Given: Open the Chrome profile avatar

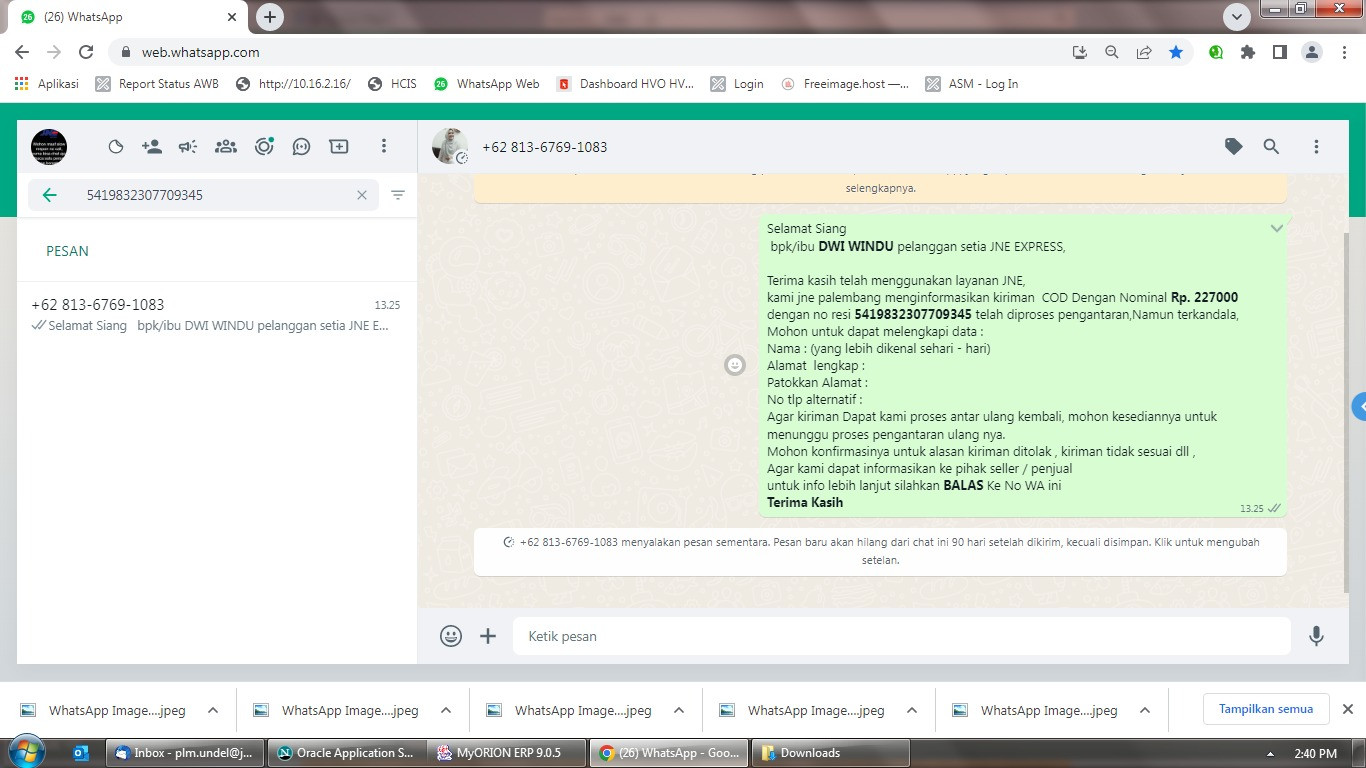Looking at the screenshot, I should point(1312,52).
